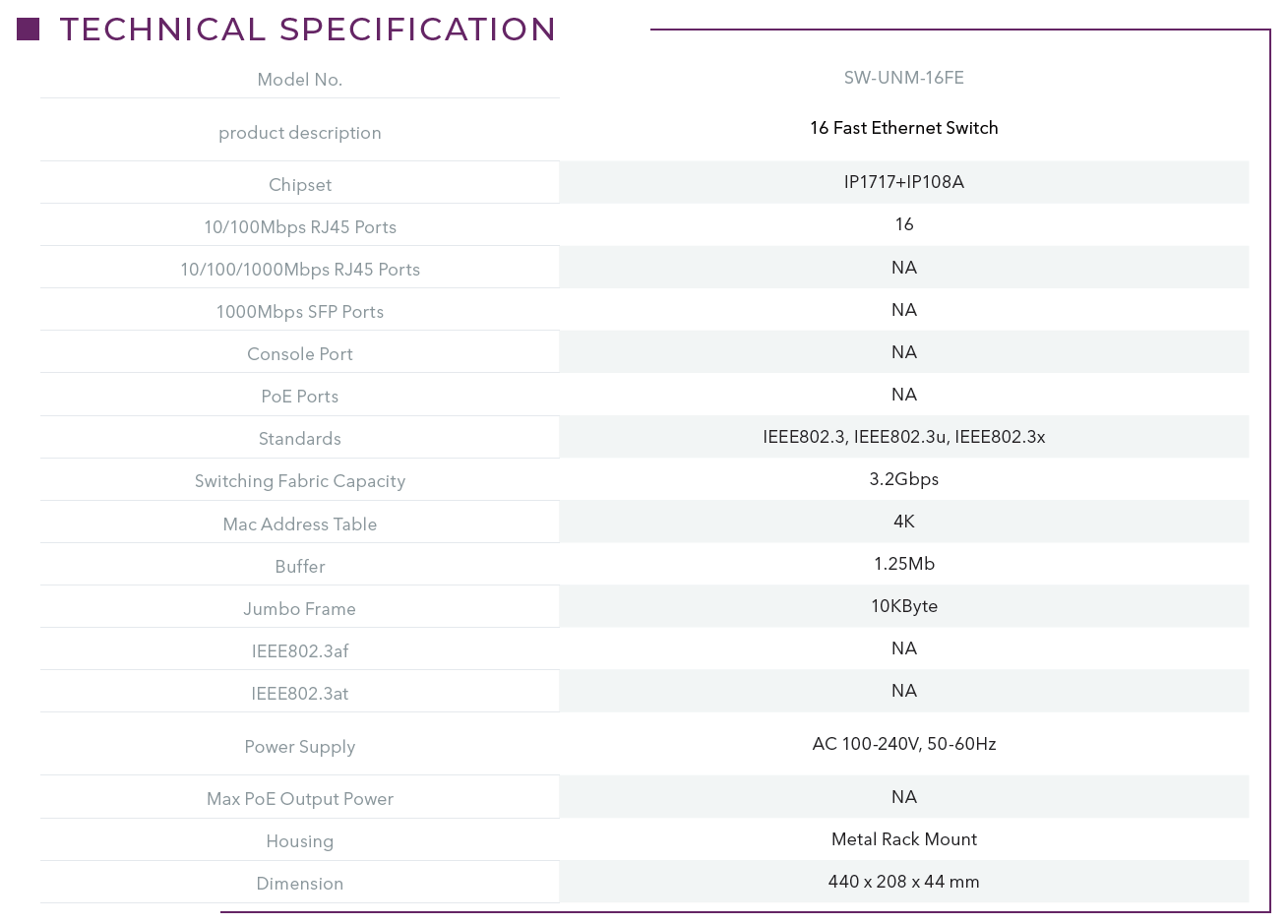Click the 1000Mbps SFP Ports row label
Image resolution: width=1288 pixels, height=924 pixels.
(300, 312)
